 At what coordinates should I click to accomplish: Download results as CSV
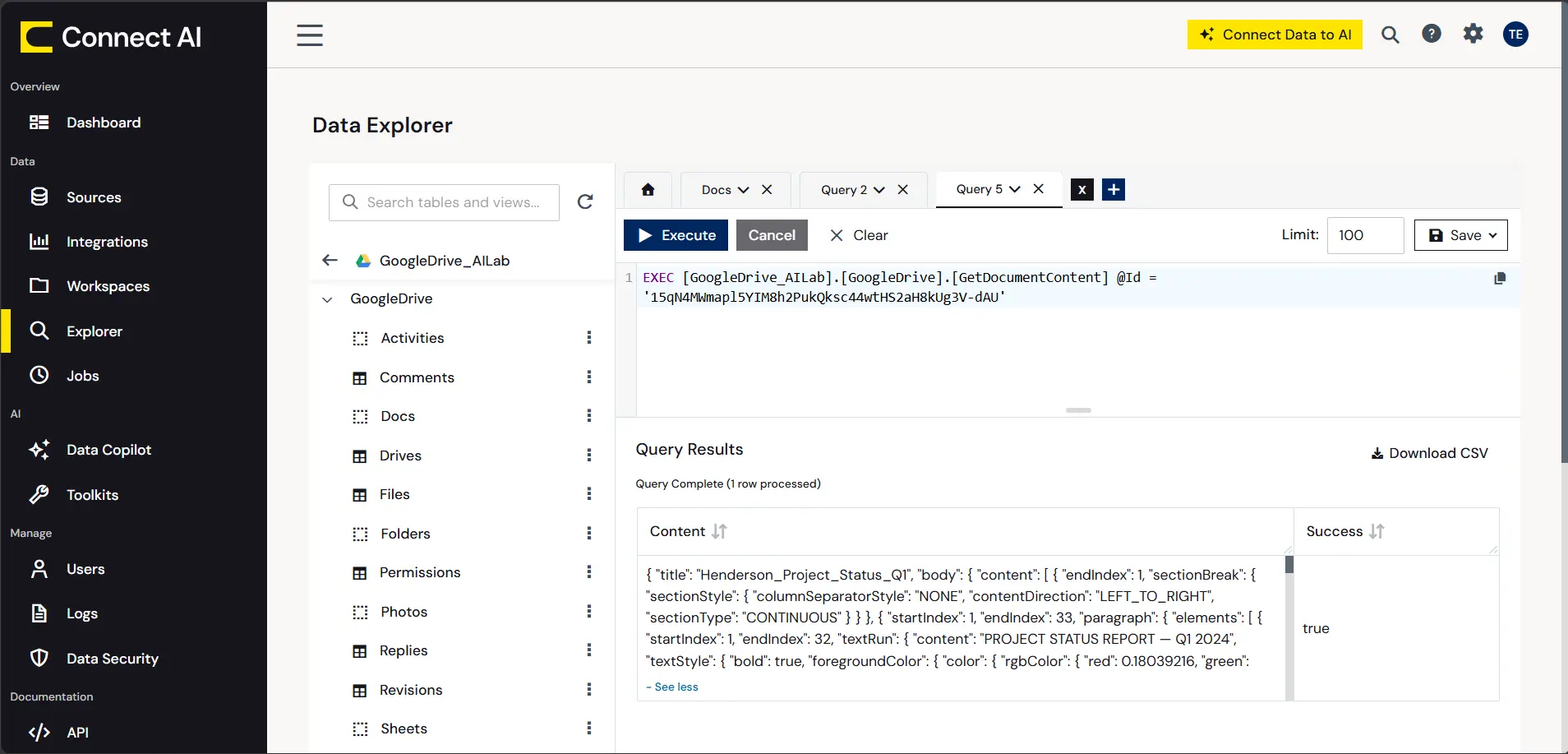click(x=1429, y=453)
